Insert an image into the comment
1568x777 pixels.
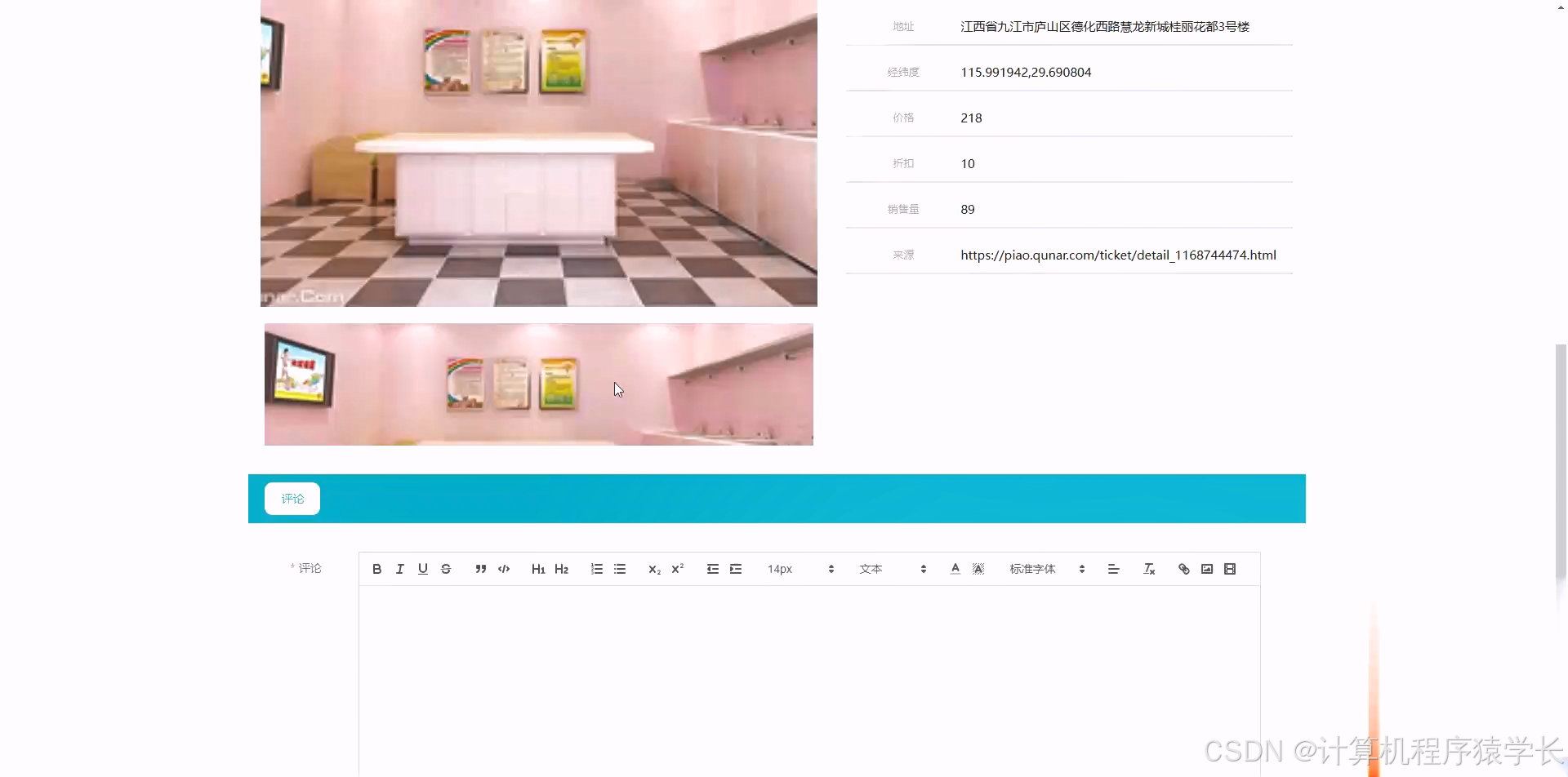[1207, 568]
